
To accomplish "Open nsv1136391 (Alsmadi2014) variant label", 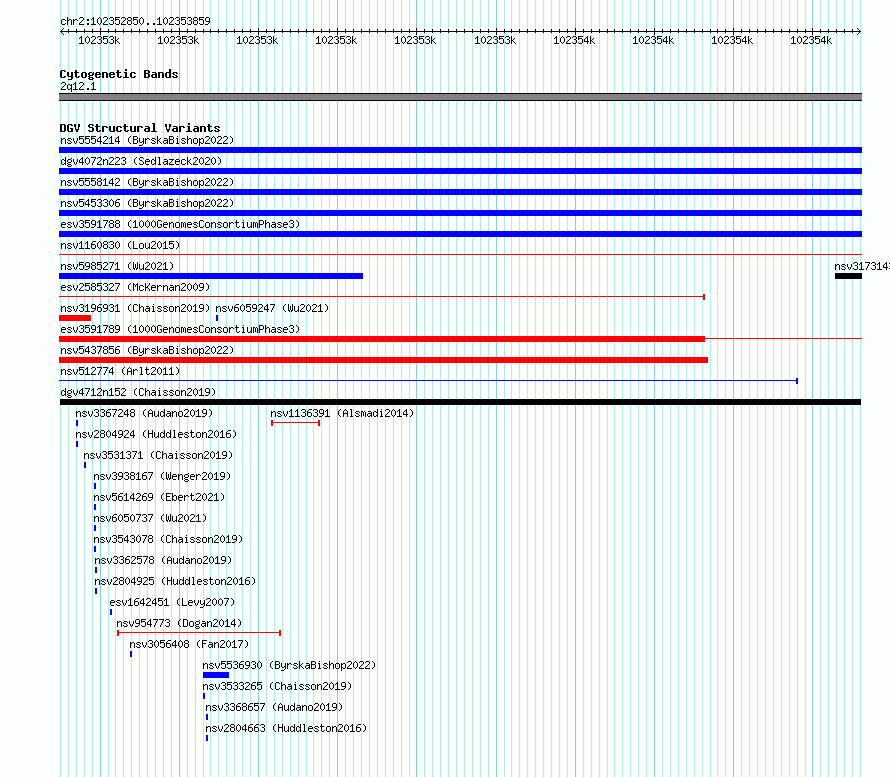I will point(342,413).
